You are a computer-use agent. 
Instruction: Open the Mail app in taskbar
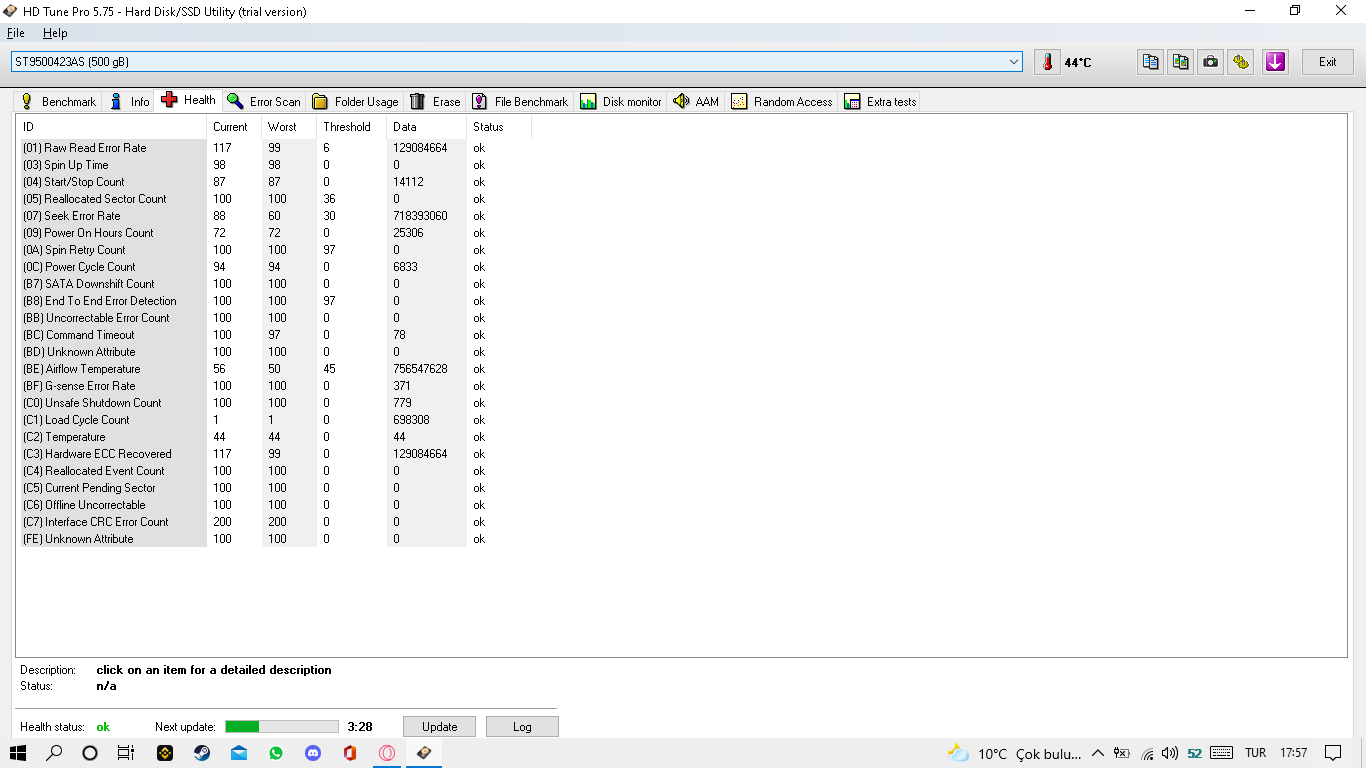pyautogui.click(x=238, y=753)
